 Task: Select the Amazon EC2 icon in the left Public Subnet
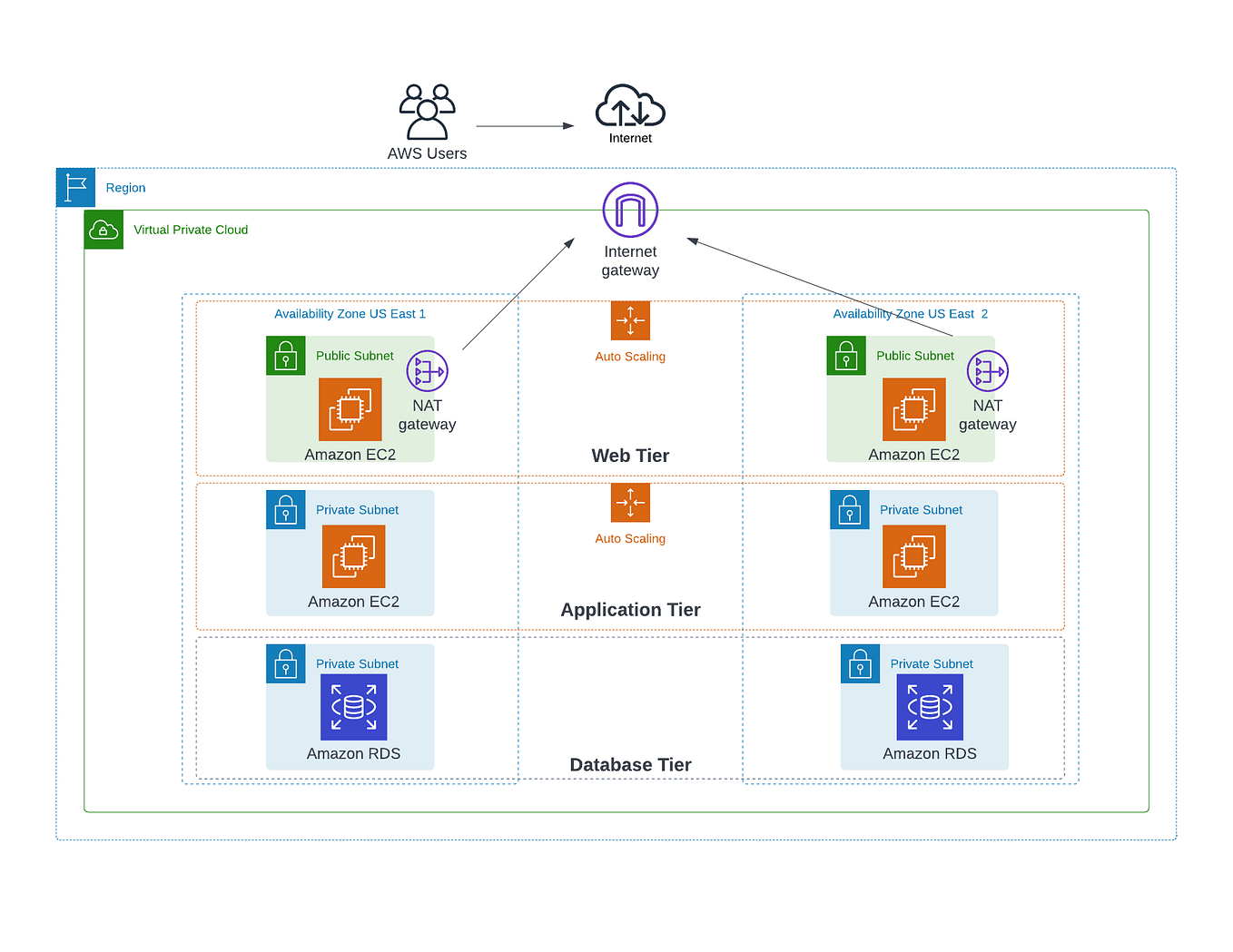[350, 409]
